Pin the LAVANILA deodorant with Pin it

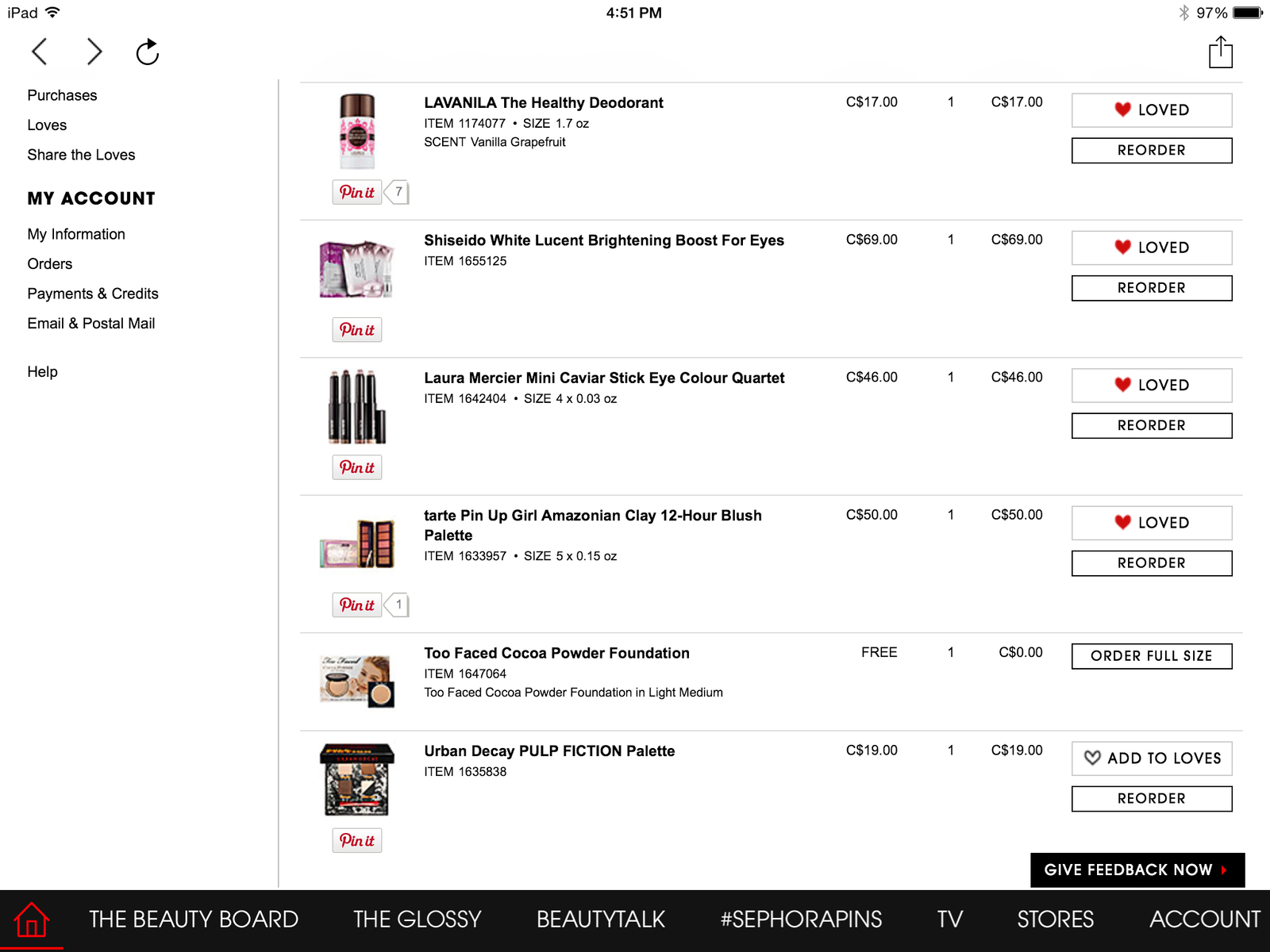click(x=357, y=192)
